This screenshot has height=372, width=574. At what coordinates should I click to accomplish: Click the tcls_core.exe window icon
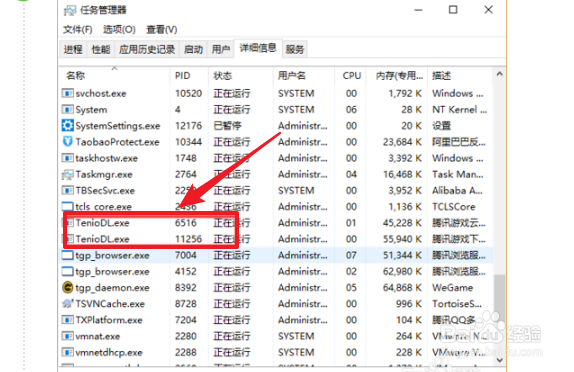pyautogui.click(x=67, y=207)
